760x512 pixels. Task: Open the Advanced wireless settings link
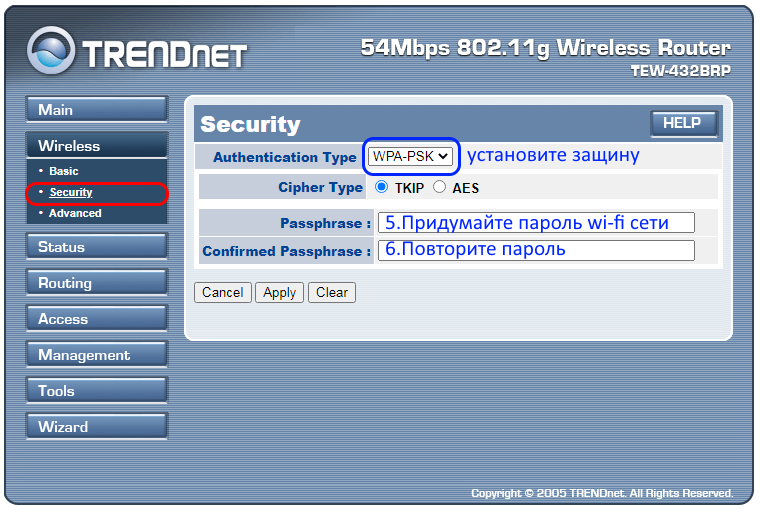(75, 213)
